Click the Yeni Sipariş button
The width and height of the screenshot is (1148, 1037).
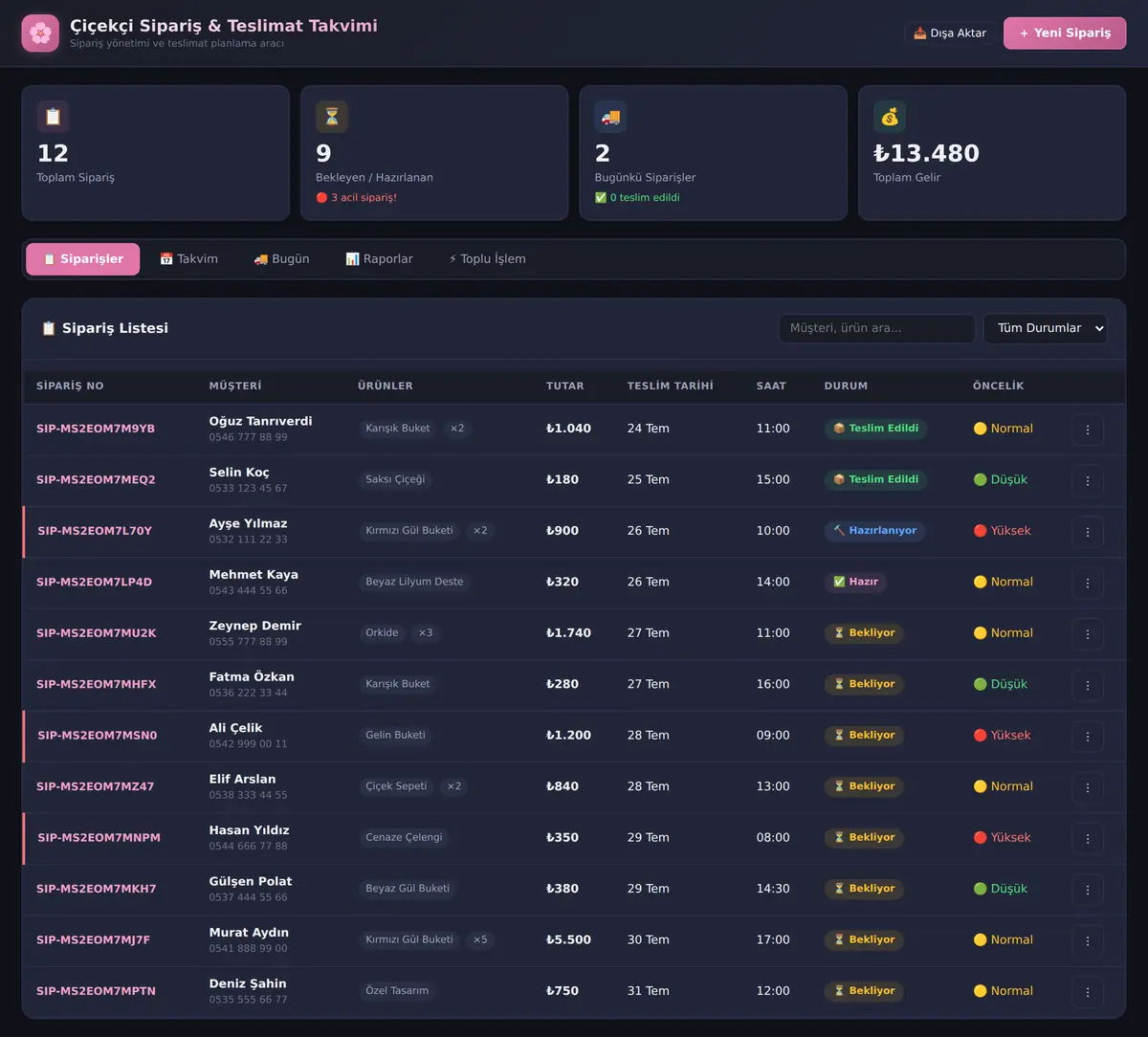(x=1065, y=33)
